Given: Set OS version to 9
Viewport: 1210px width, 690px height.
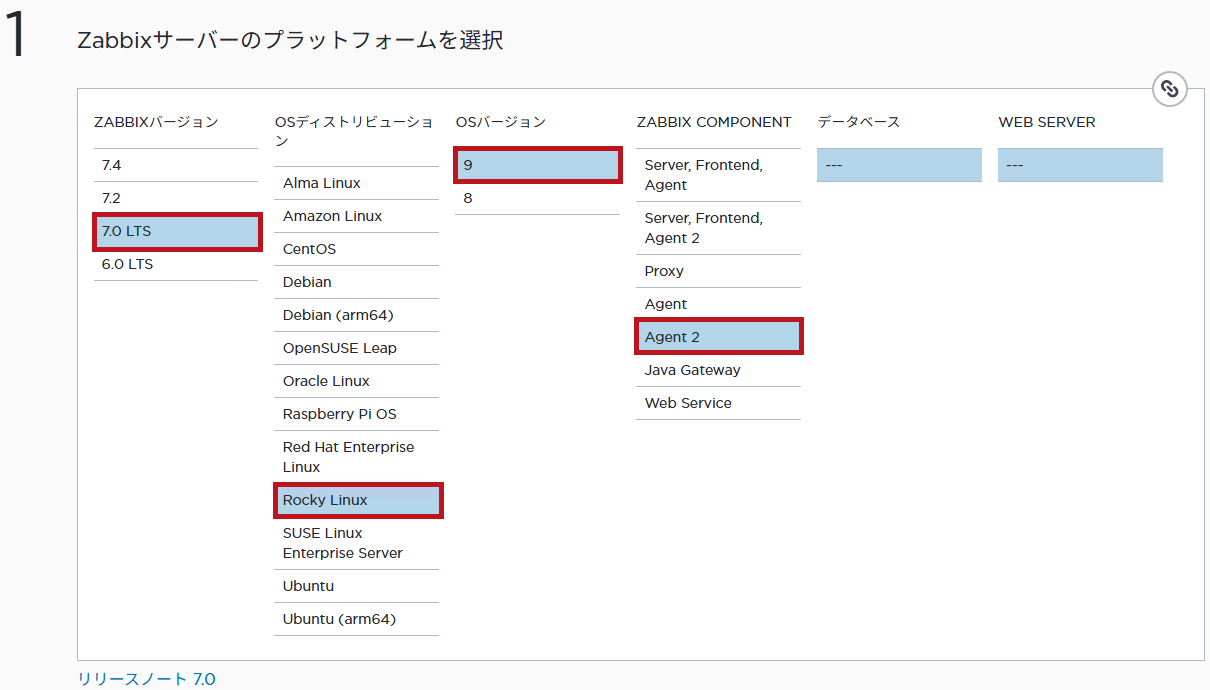Looking at the screenshot, I should pyautogui.click(x=538, y=165).
